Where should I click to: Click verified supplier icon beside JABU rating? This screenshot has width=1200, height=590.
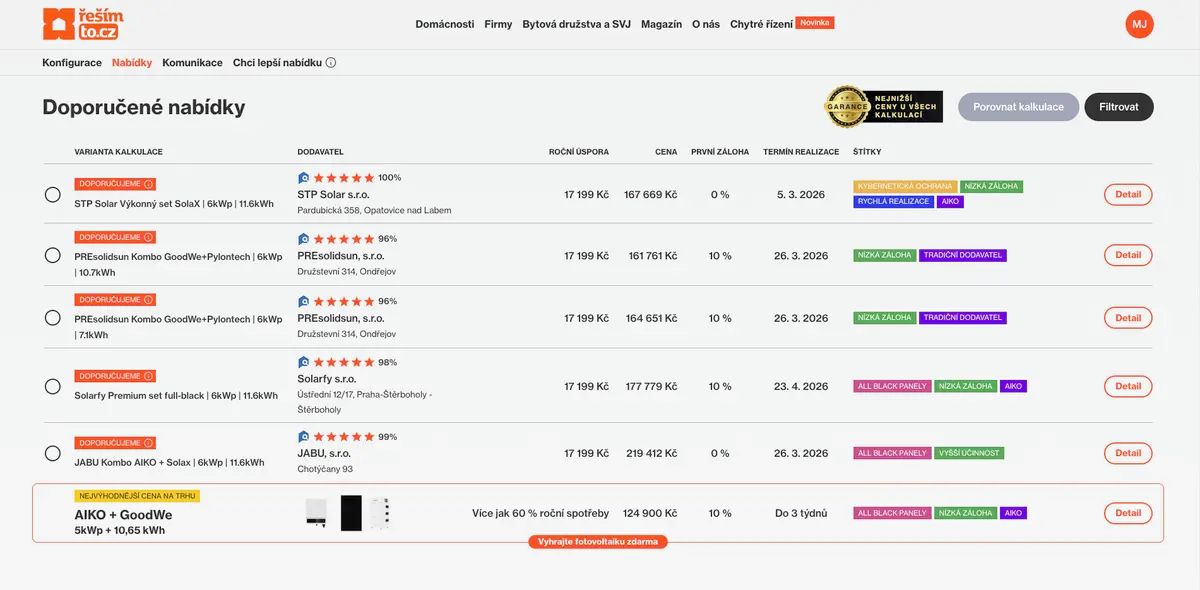(303, 437)
